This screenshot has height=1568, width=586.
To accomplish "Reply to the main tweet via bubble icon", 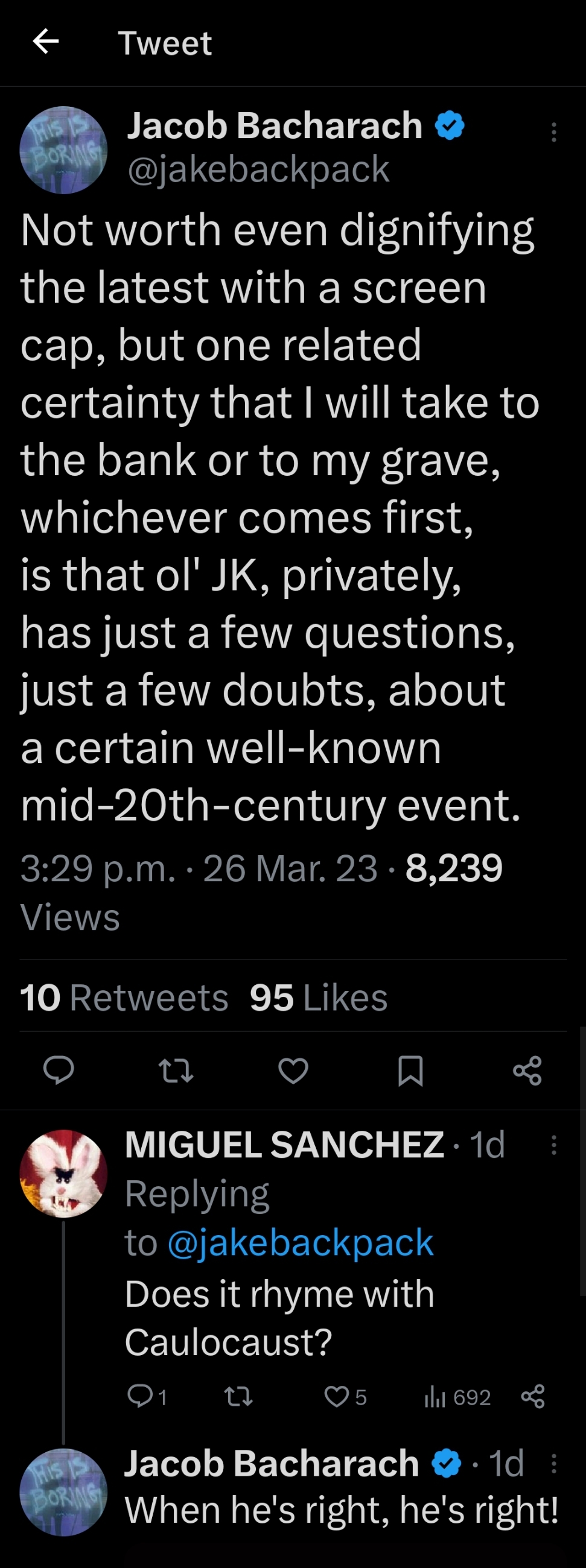I will (59, 1070).
